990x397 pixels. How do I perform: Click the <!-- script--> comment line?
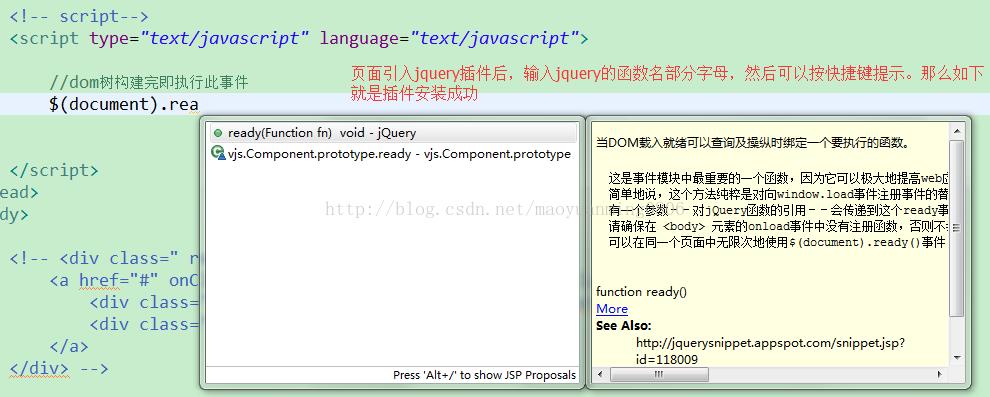[x=79, y=16]
